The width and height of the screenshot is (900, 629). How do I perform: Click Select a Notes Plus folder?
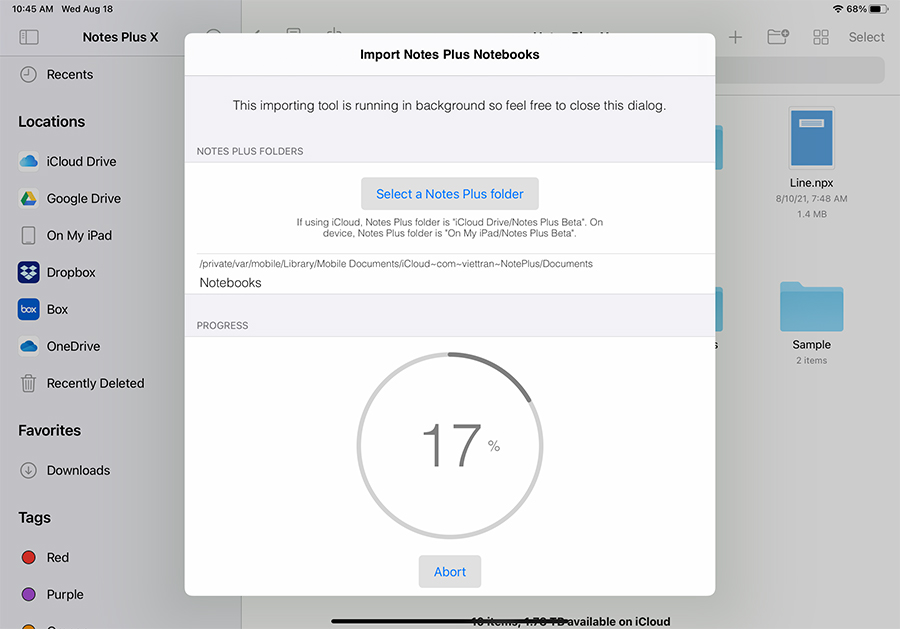click(x=449, y=194)
